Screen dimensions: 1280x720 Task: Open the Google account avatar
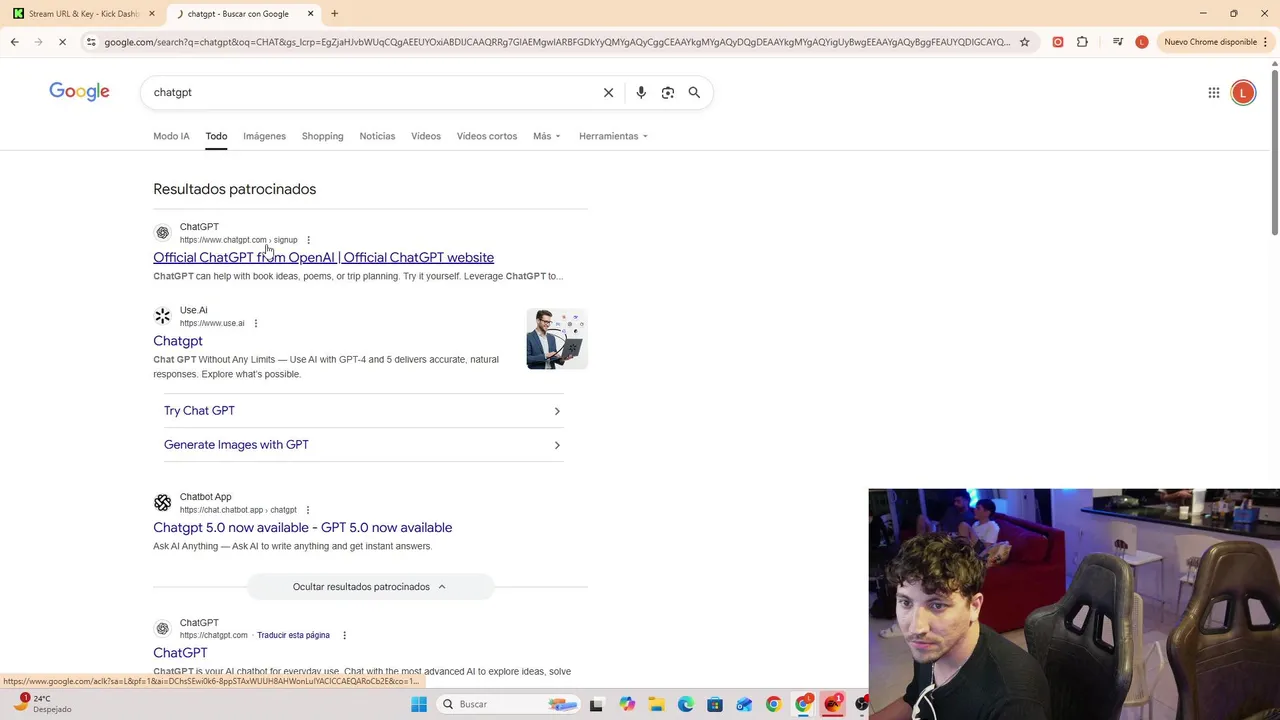1243,93
